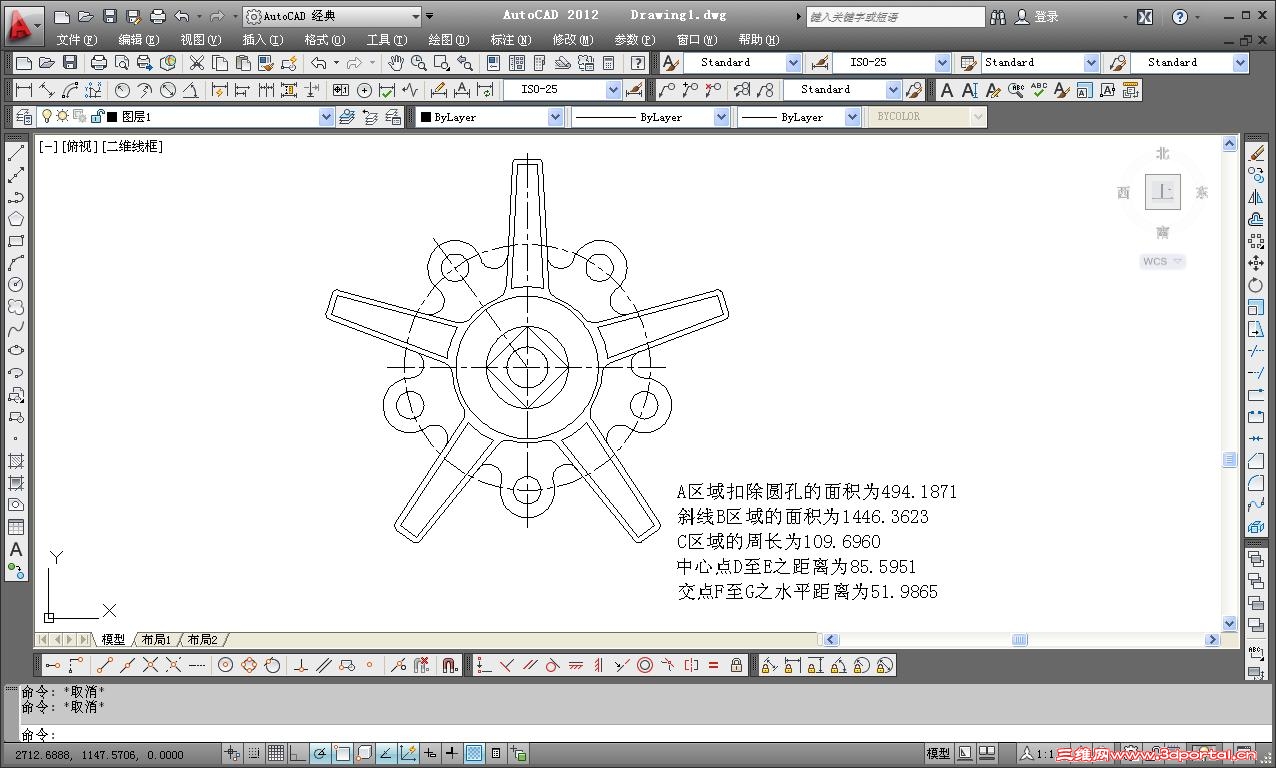1276x768 pixels.
Task: Open the 修改(M) menu
Action: tap(572, 39)
